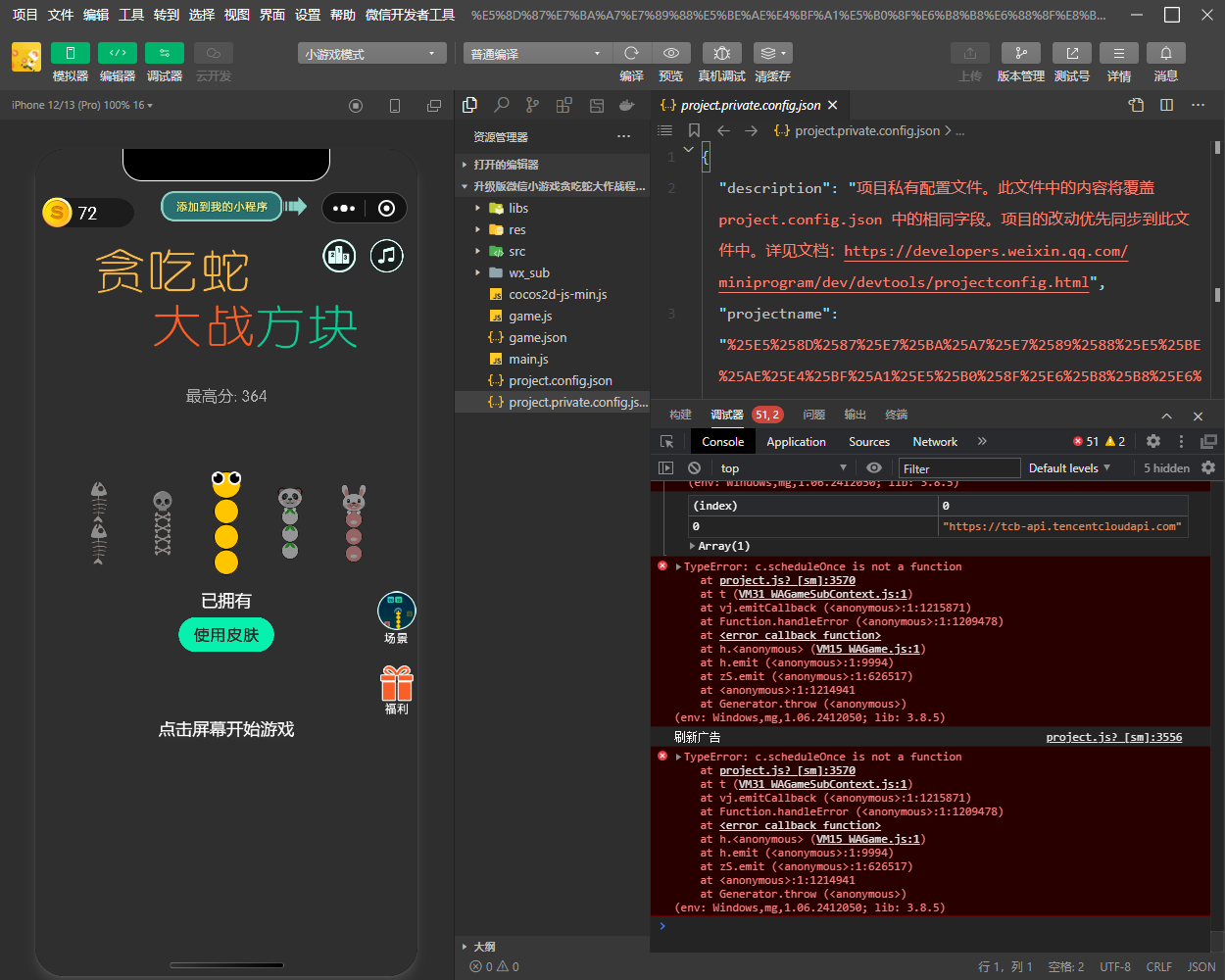1225x980 pixels.
Task: Clear the console with the ban icon
Action: tap(694, 468)
